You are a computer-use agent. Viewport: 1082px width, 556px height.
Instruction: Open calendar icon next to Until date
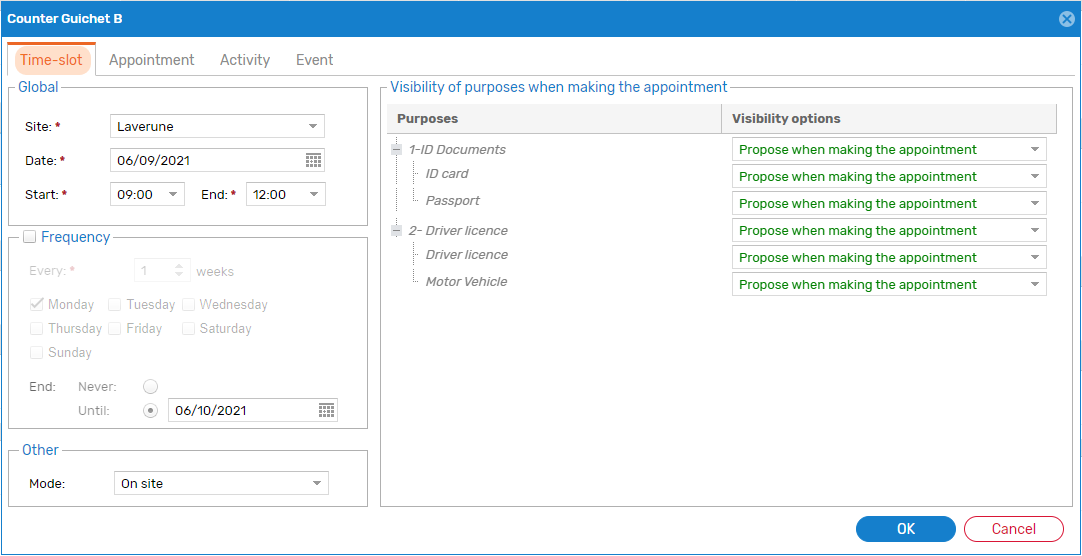[326, 410]
